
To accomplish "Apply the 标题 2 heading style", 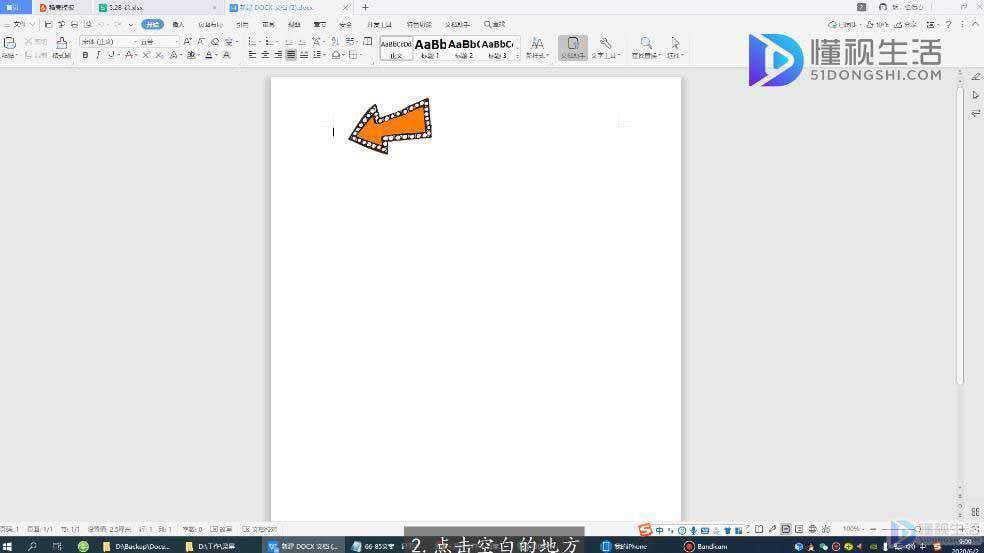I will pyautogui.click(x=464, y=48).
